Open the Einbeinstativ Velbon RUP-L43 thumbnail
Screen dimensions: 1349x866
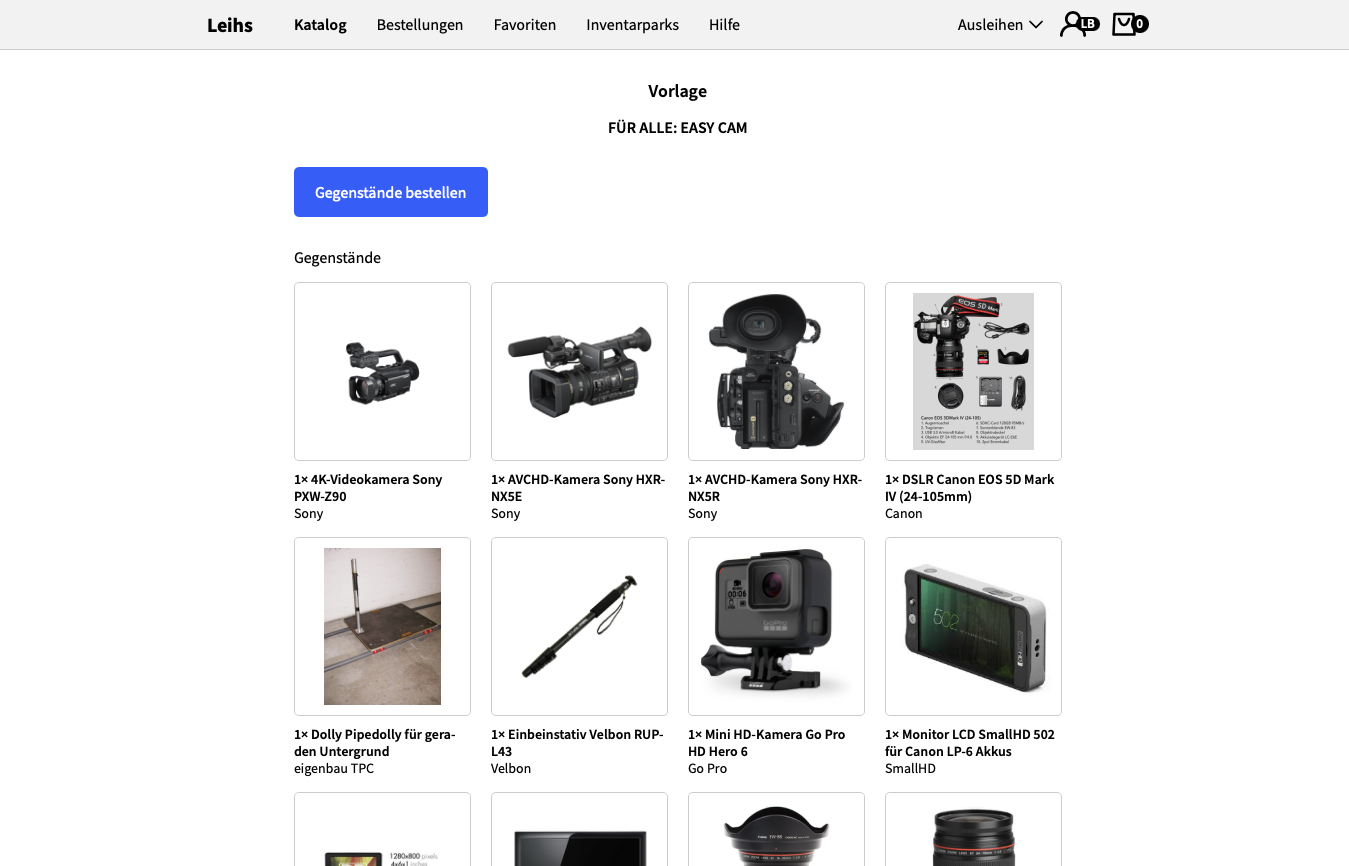pyautogui.click(x=579, y=626)
